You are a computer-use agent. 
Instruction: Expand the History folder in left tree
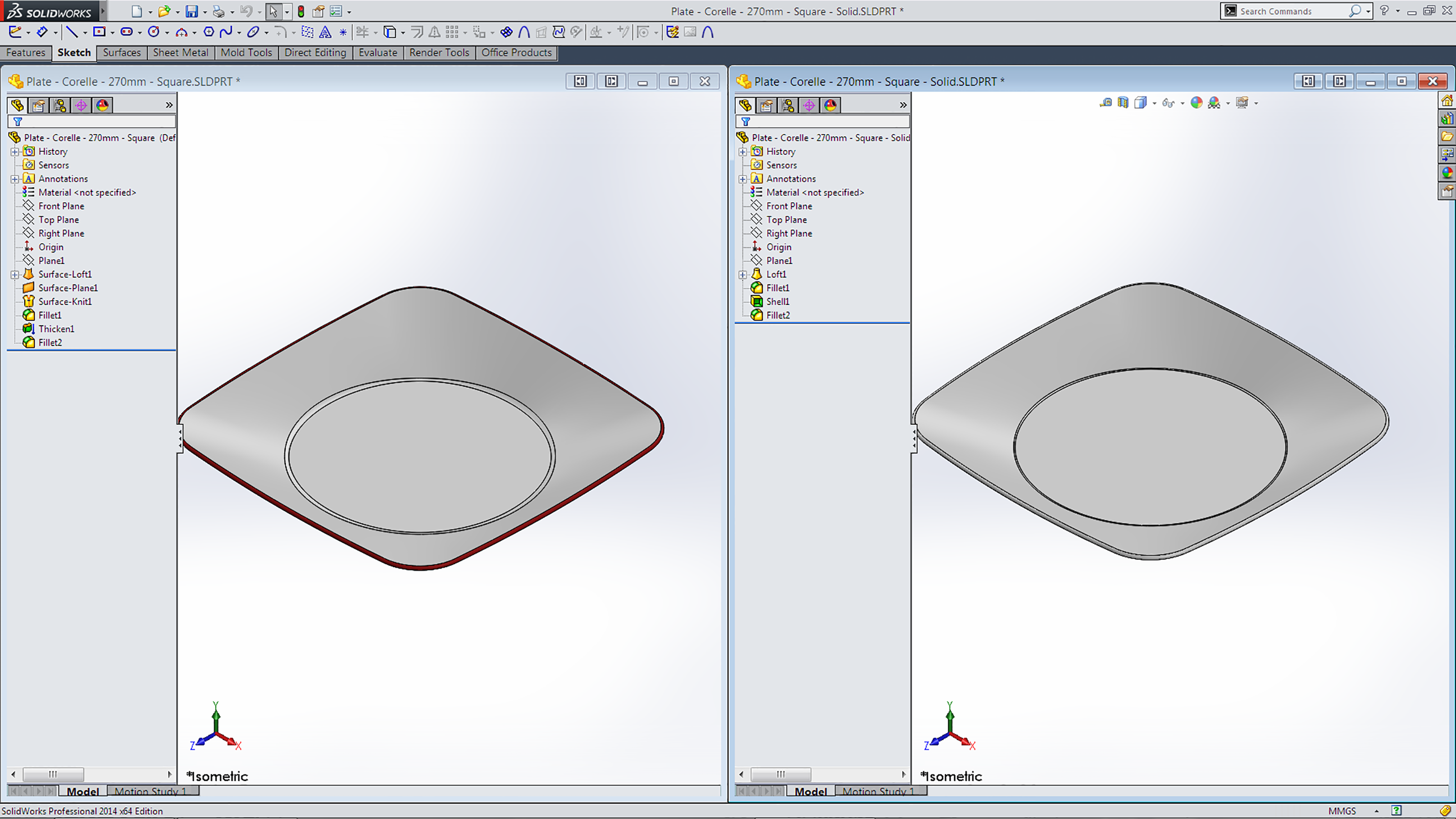pos(15,152)
